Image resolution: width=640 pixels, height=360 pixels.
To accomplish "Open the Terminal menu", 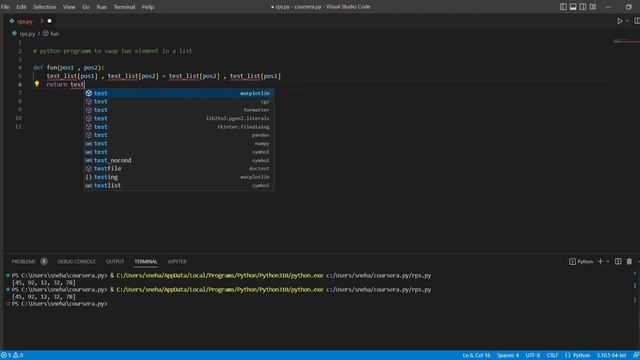I will pyautogui.click(x=124, y=7).
